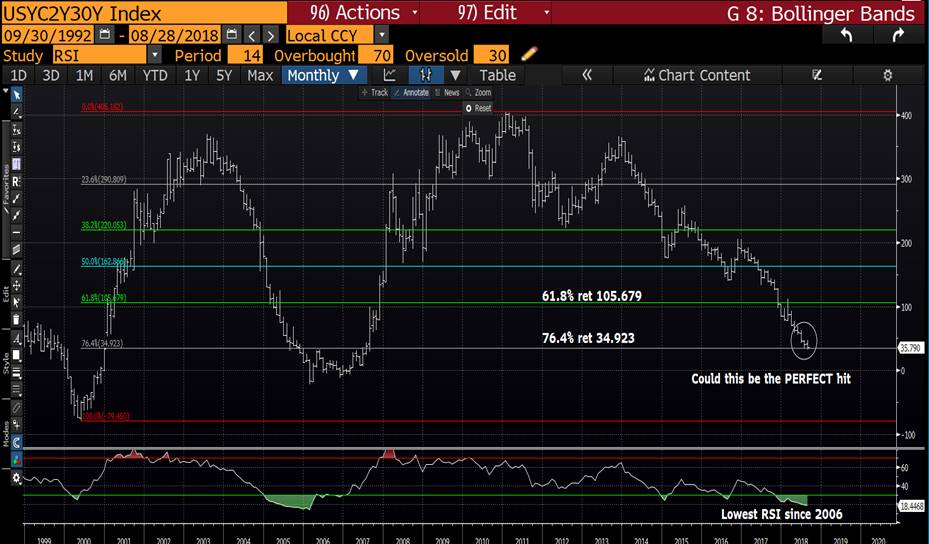The width and height of the screenshot is (929, 544).
Task: Click the move annotation crosshair tool
Action: pos(17,286)
